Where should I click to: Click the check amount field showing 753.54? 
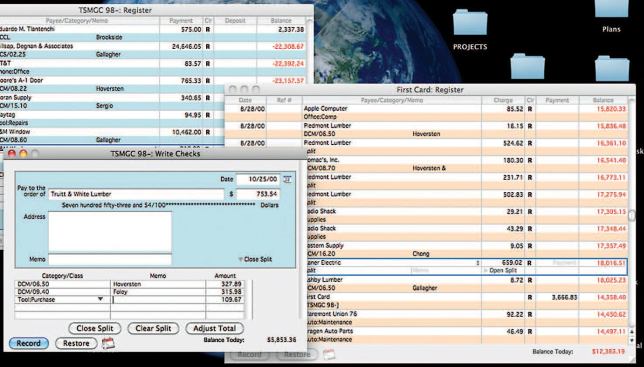point(258,194)
